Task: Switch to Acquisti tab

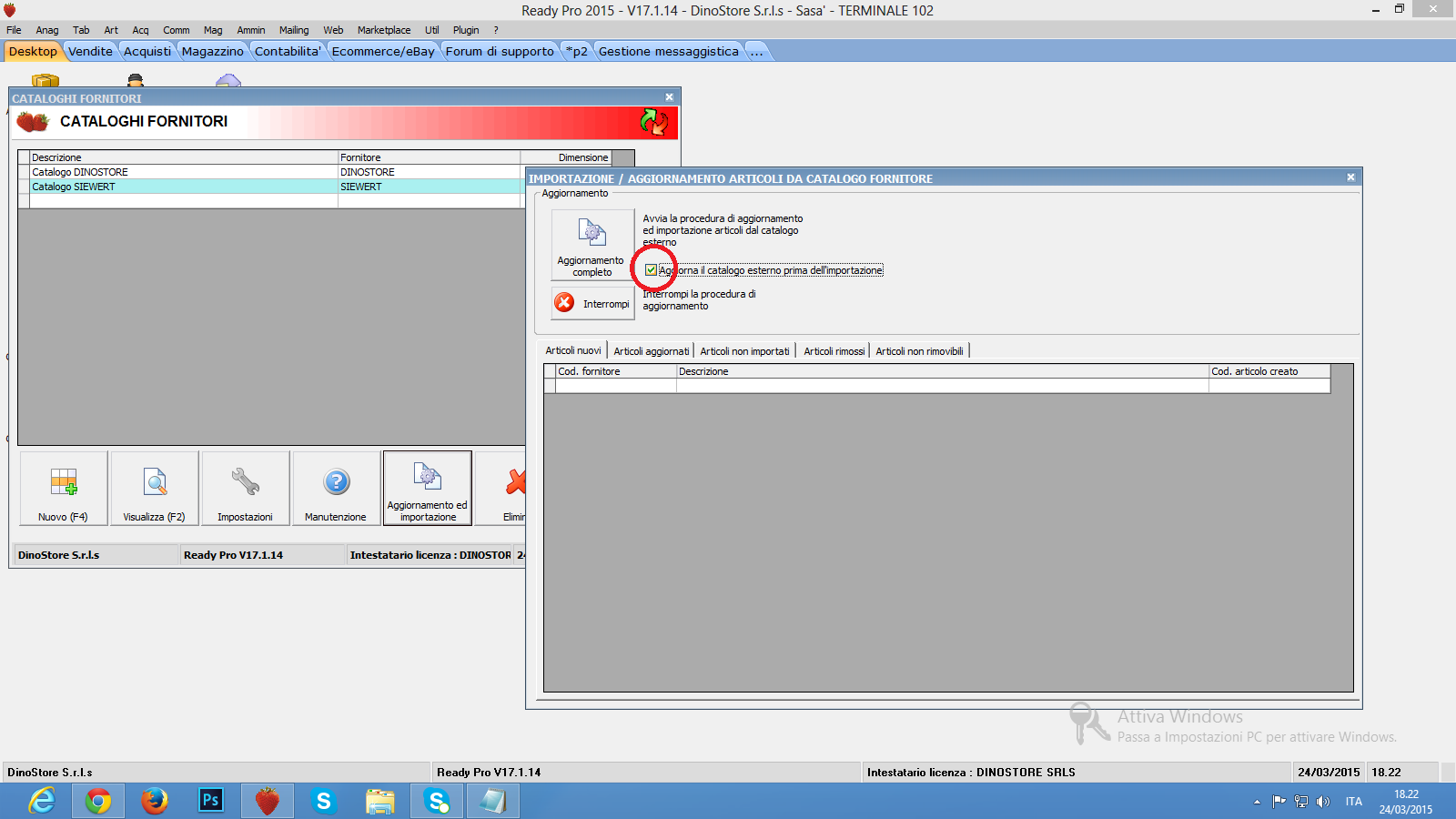Action: point(147,51)
